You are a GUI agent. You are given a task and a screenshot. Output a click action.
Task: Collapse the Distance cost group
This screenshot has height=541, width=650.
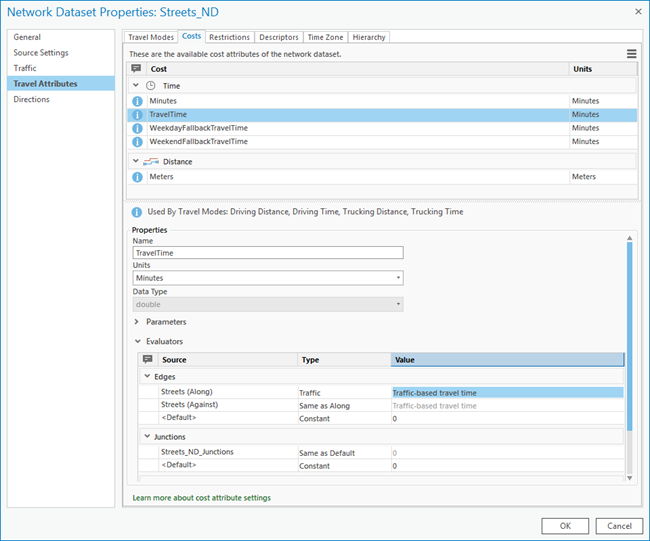click(136, 161)
